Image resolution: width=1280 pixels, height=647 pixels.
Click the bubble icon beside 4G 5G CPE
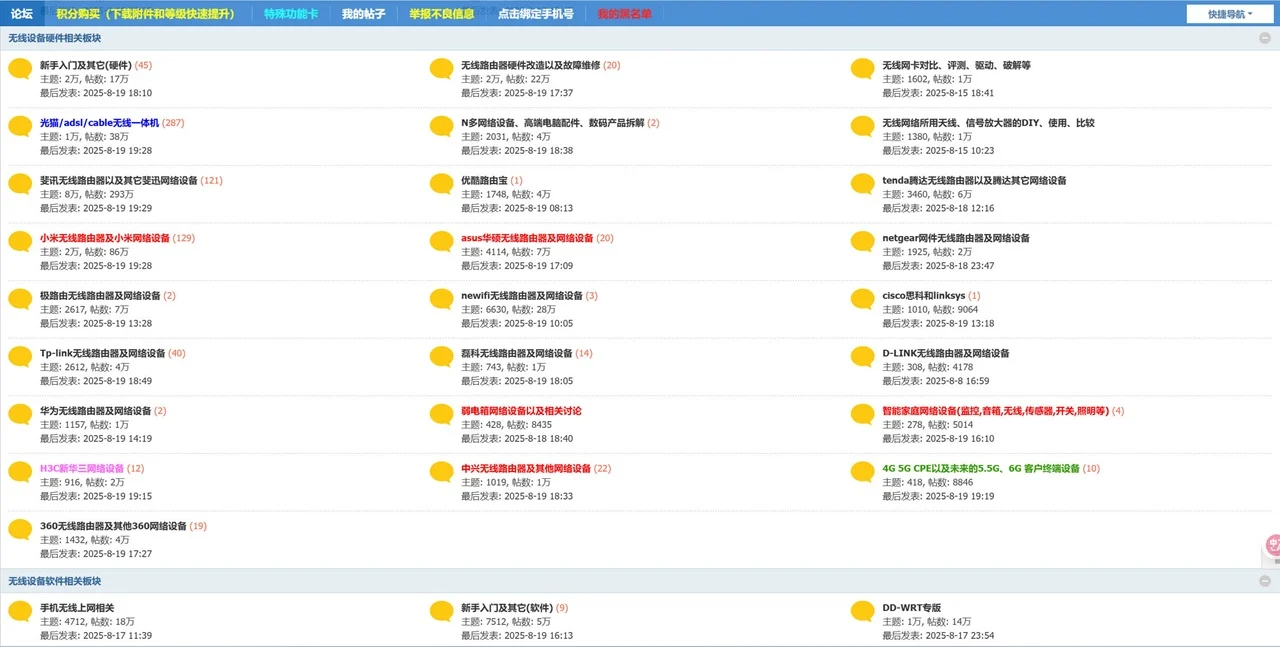tap(863, 472)
